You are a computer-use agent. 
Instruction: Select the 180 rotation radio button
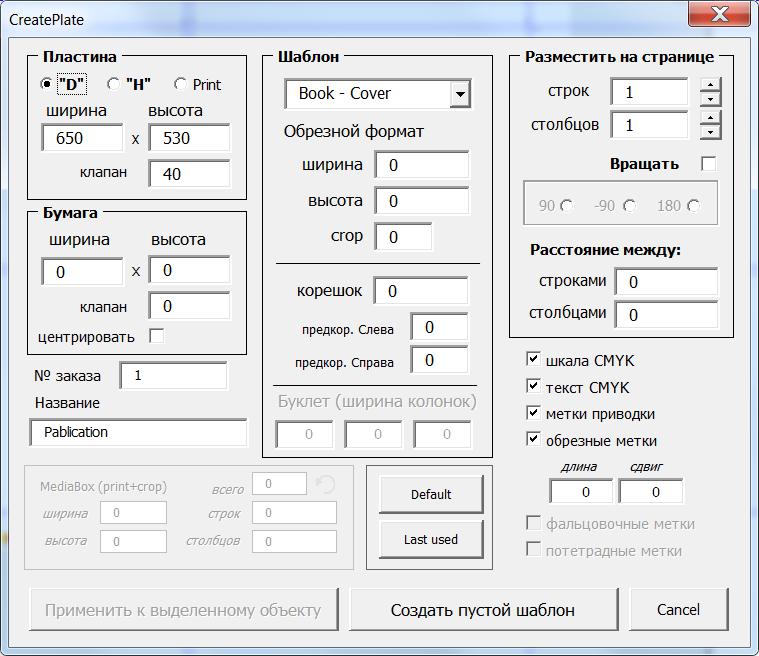coord(693,206)
